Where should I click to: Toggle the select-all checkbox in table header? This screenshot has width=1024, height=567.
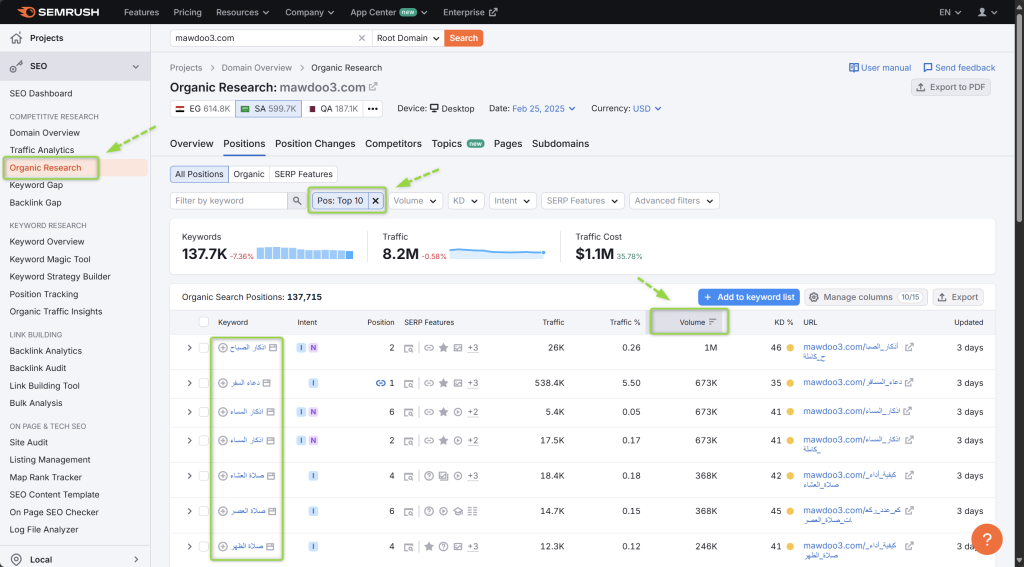click(204, 322)
